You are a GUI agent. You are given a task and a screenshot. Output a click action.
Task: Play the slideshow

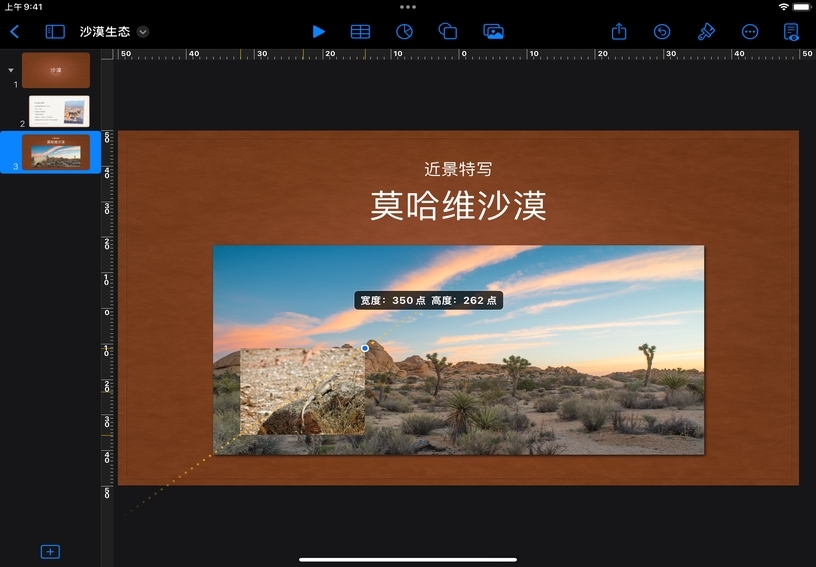[319, 32]
